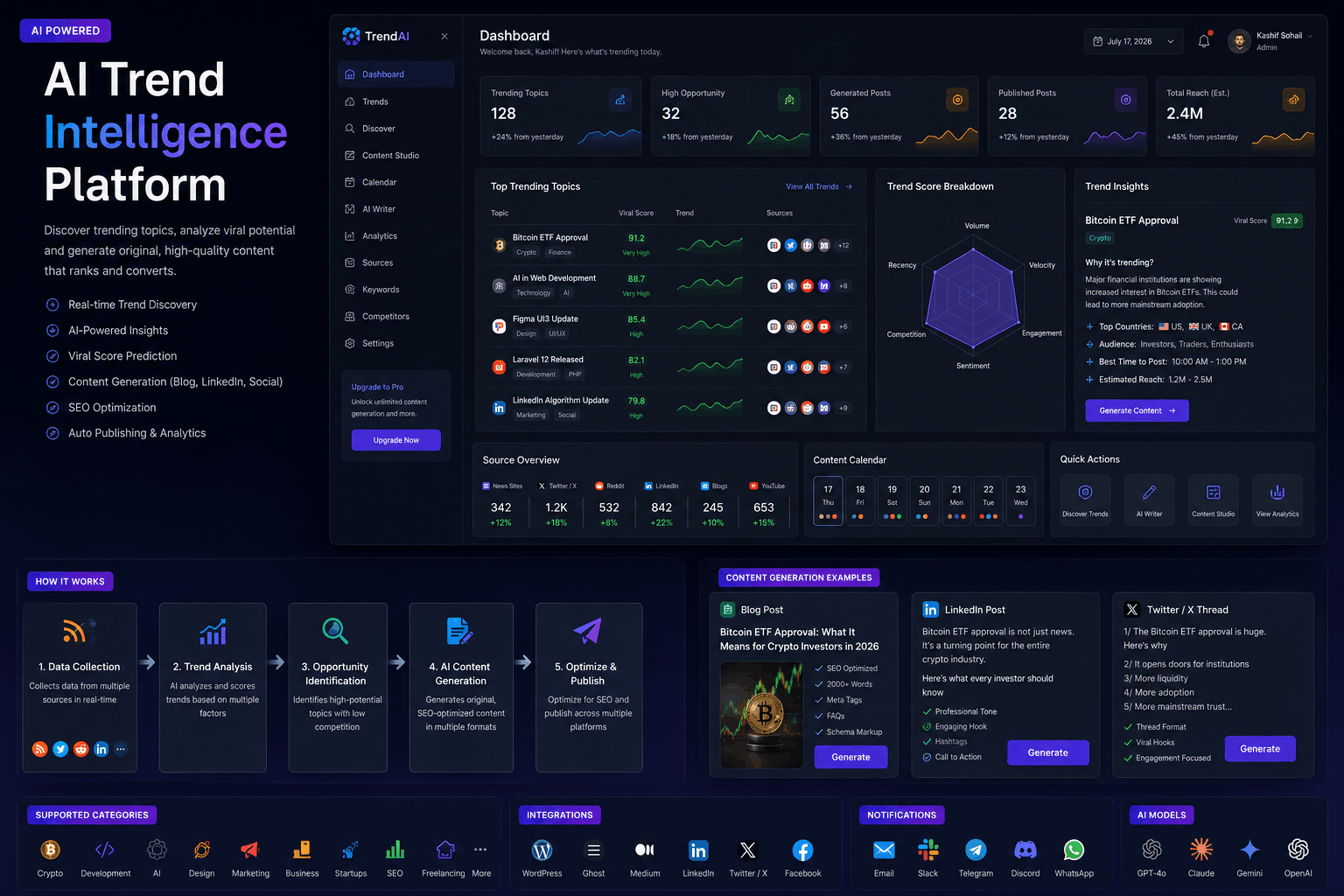Screen dimensions: 1344x896
Task: Select Discord notification icon
Action: 1025,850
